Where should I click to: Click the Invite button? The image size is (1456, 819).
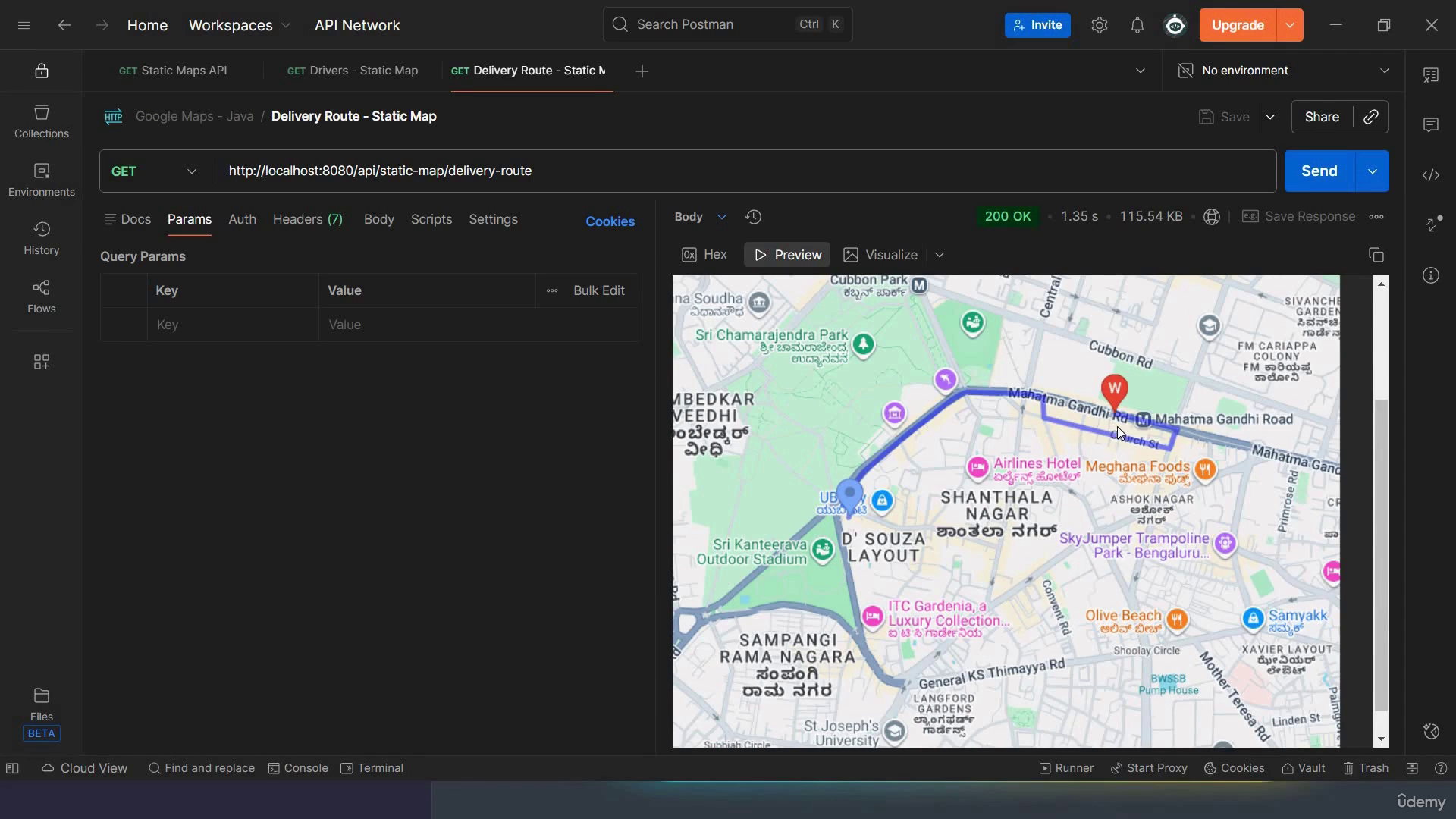[x=1037, y=25]
